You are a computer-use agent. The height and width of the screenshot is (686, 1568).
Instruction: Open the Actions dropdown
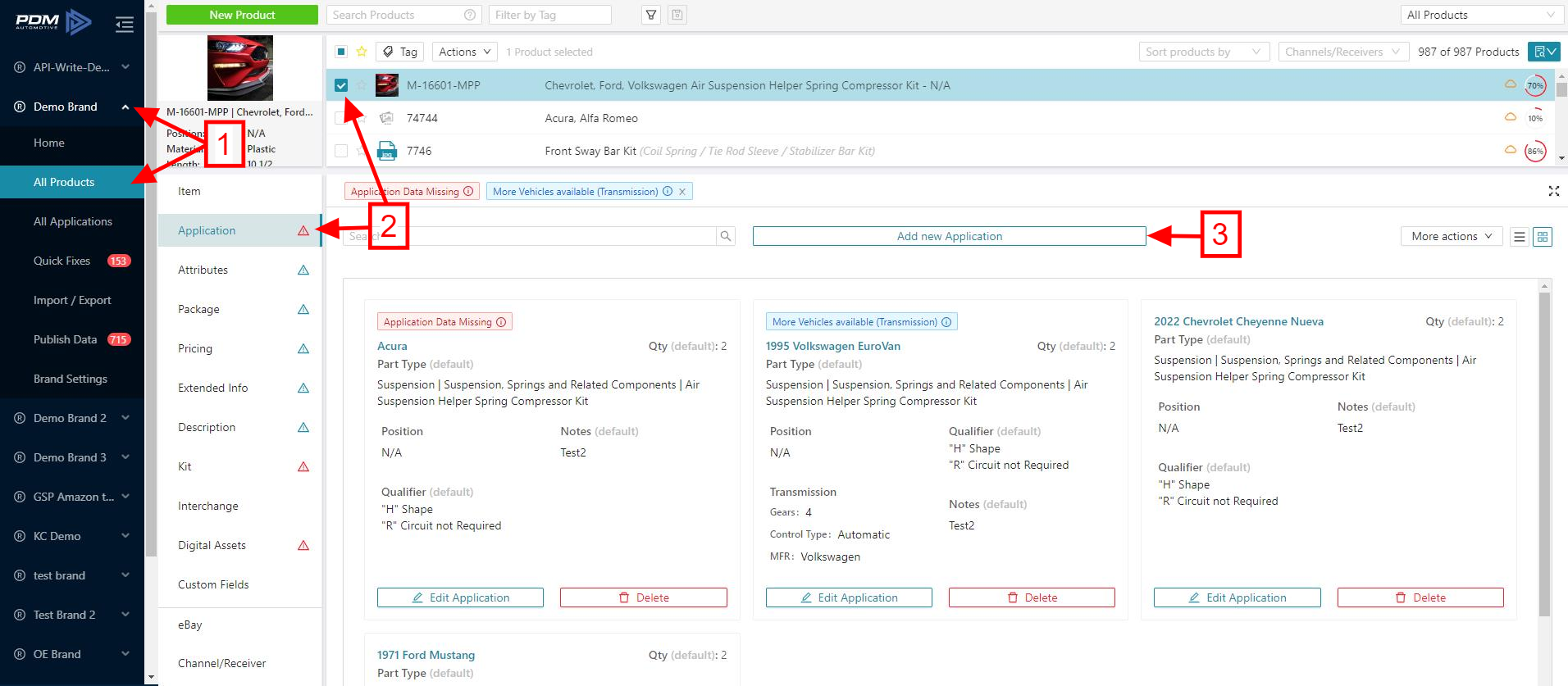pyautogui.click(x=465, y=52)
